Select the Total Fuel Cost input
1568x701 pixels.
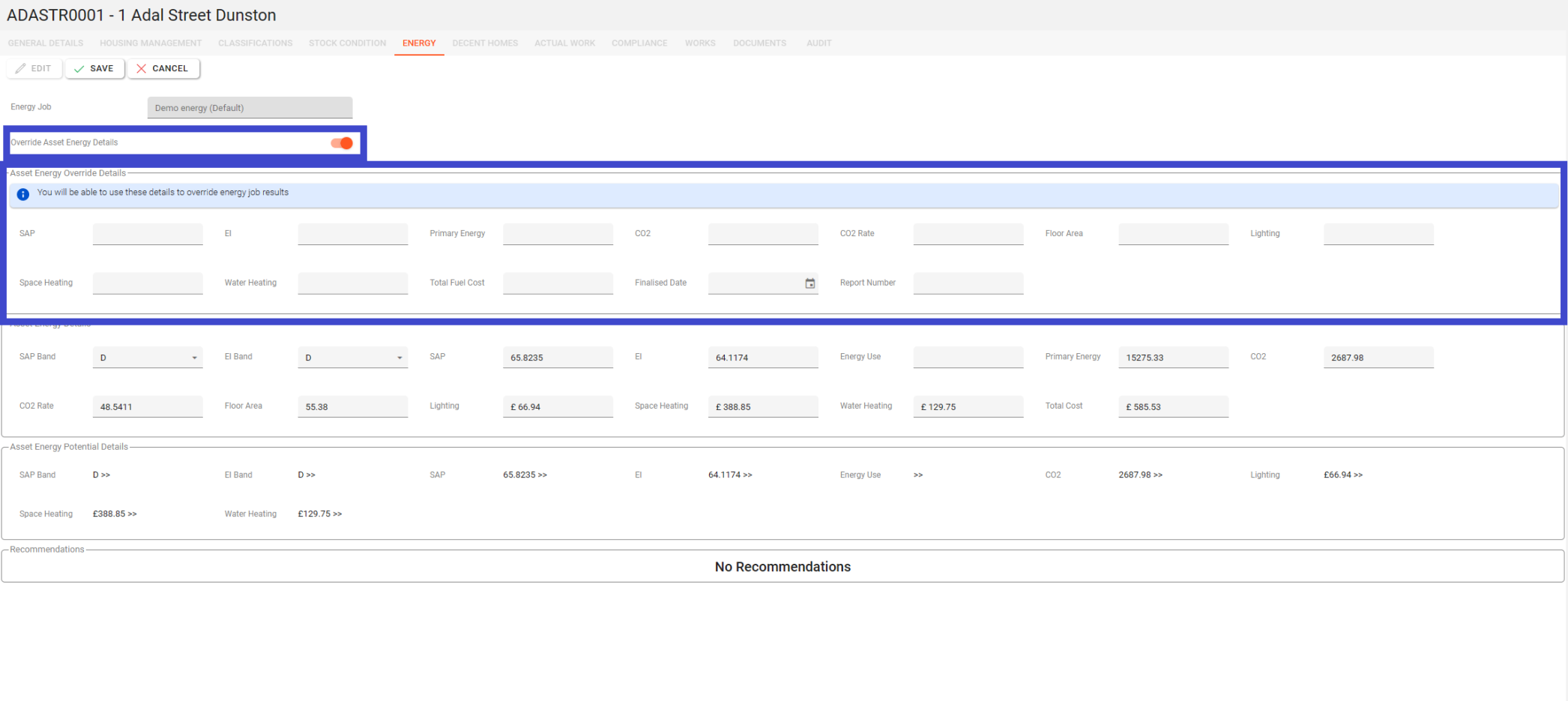coord(558,283)
